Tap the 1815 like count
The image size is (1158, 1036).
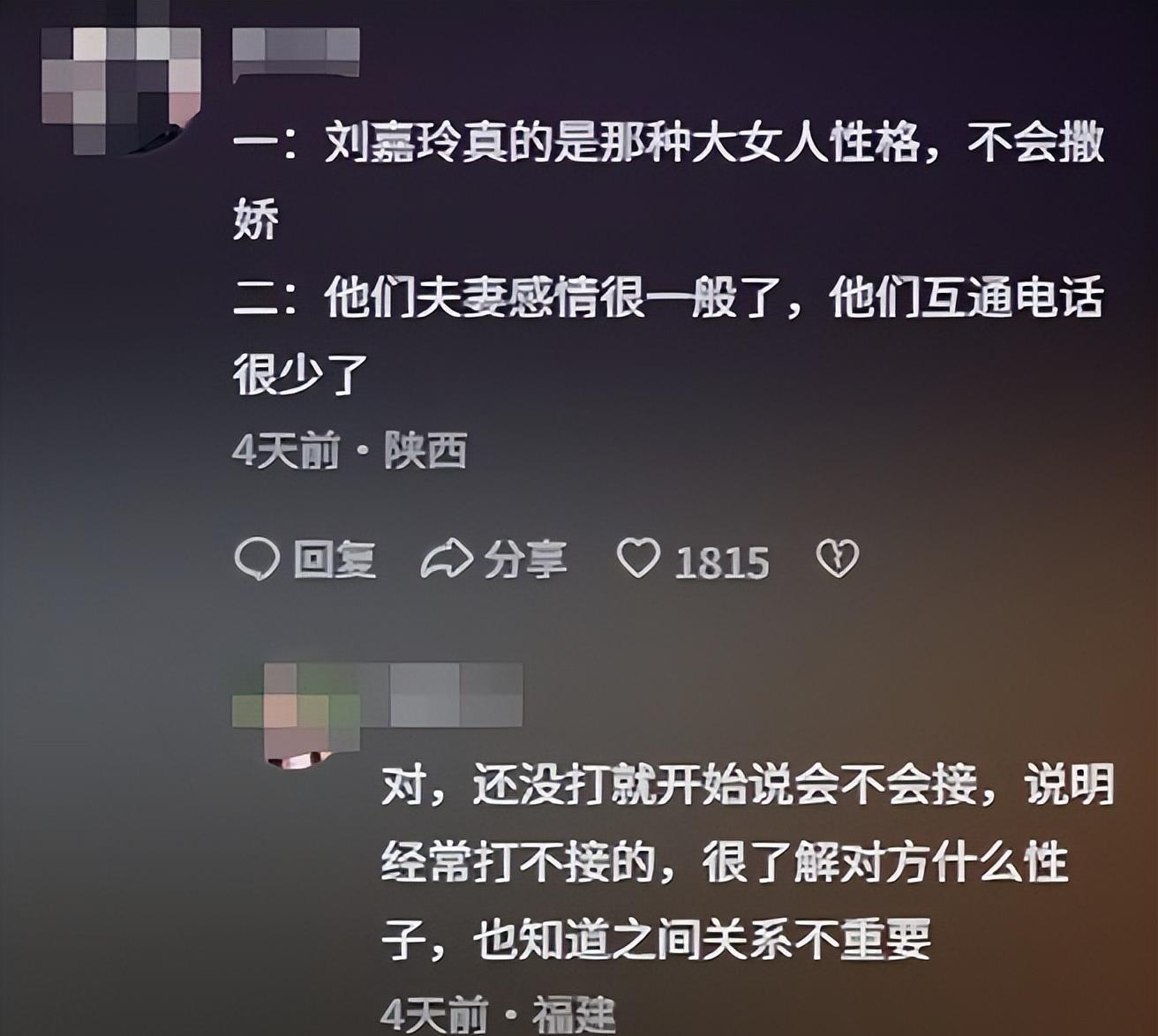(722, 562)
